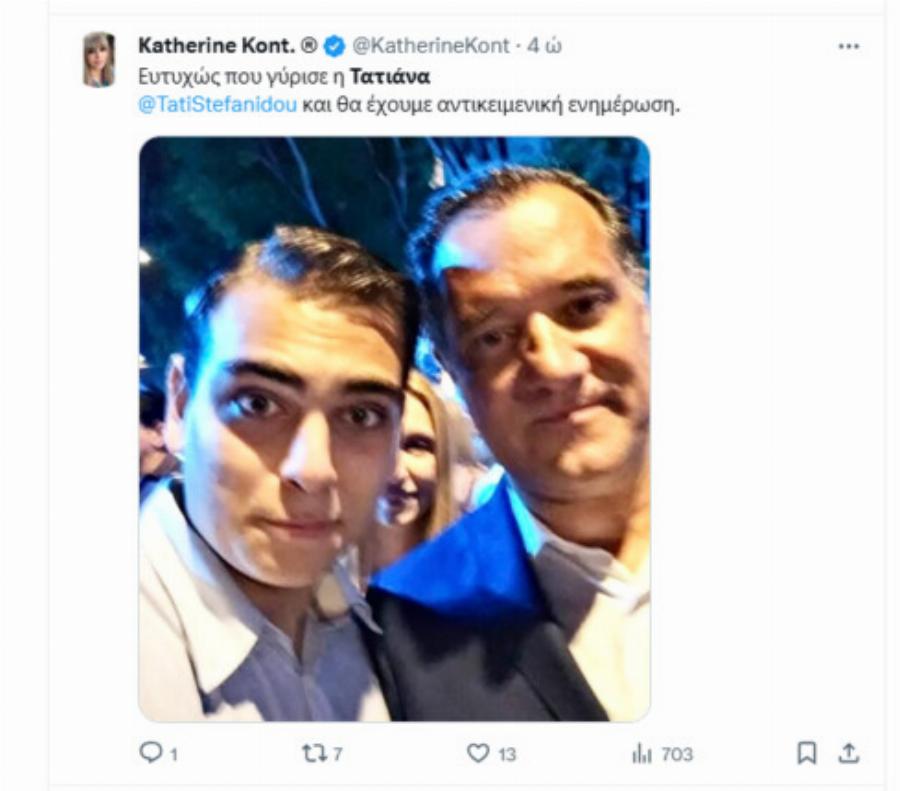Click the reply speech bubble icon

[149, 753]
